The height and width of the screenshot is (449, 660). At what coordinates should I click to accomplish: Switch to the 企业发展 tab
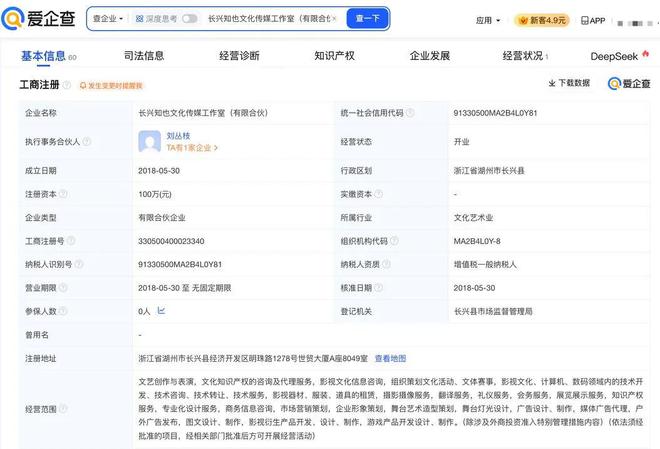[x=430, y=56]
